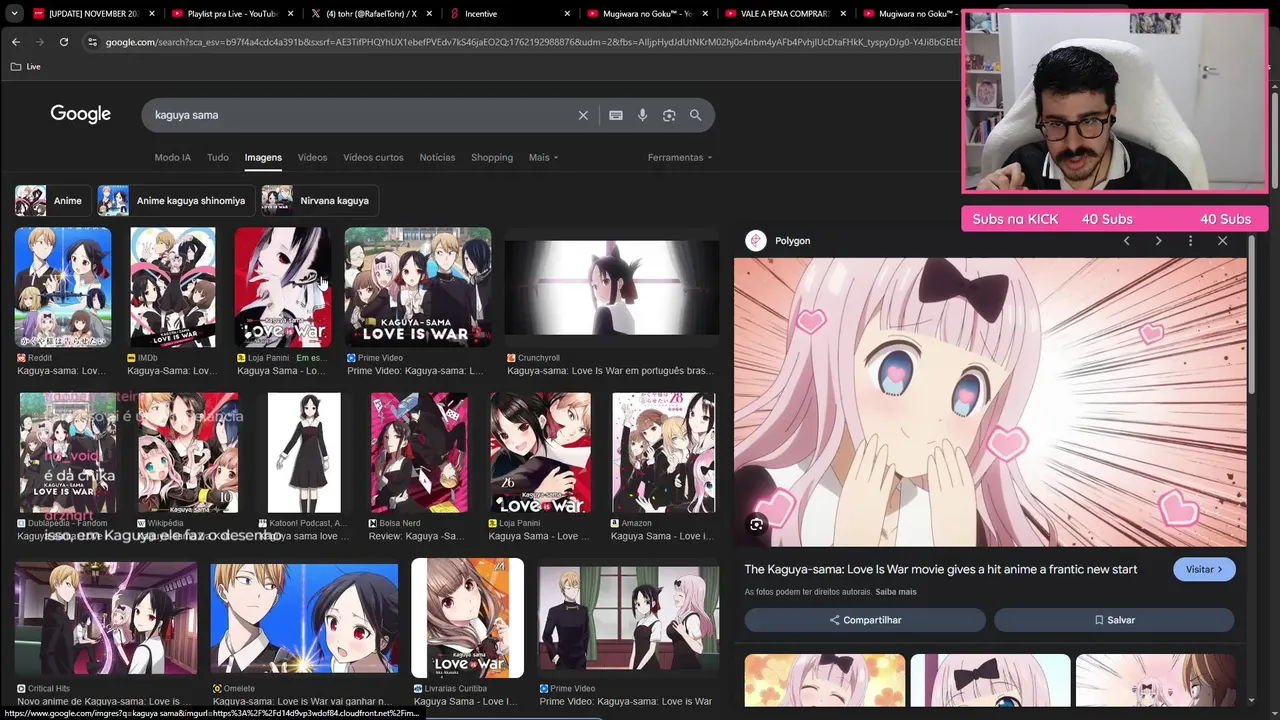The image size is (1280, 720).
Task: Open the Crunchyroll image result
Action: click(611, 287)
